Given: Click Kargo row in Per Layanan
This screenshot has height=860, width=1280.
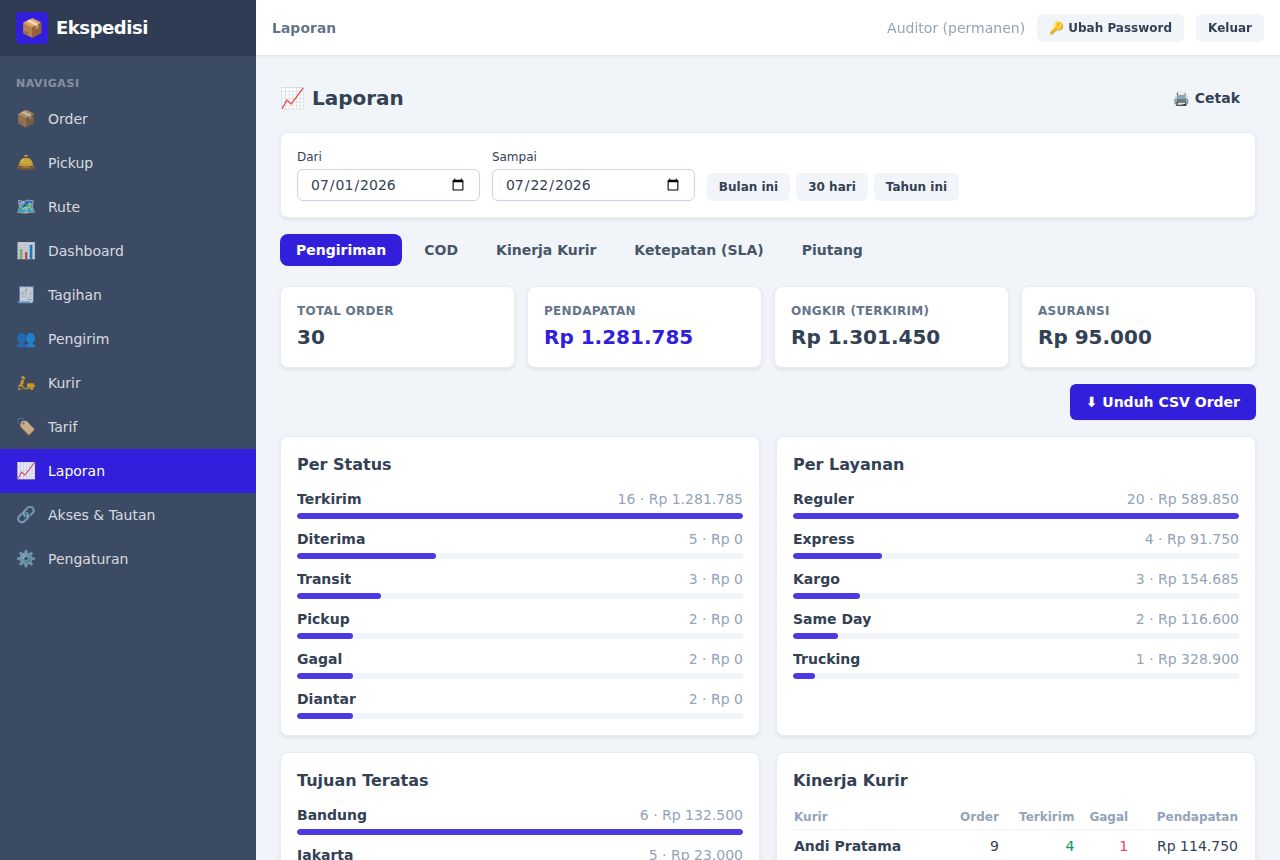Looking at the screenshot, I should (x=1016, y=587).
